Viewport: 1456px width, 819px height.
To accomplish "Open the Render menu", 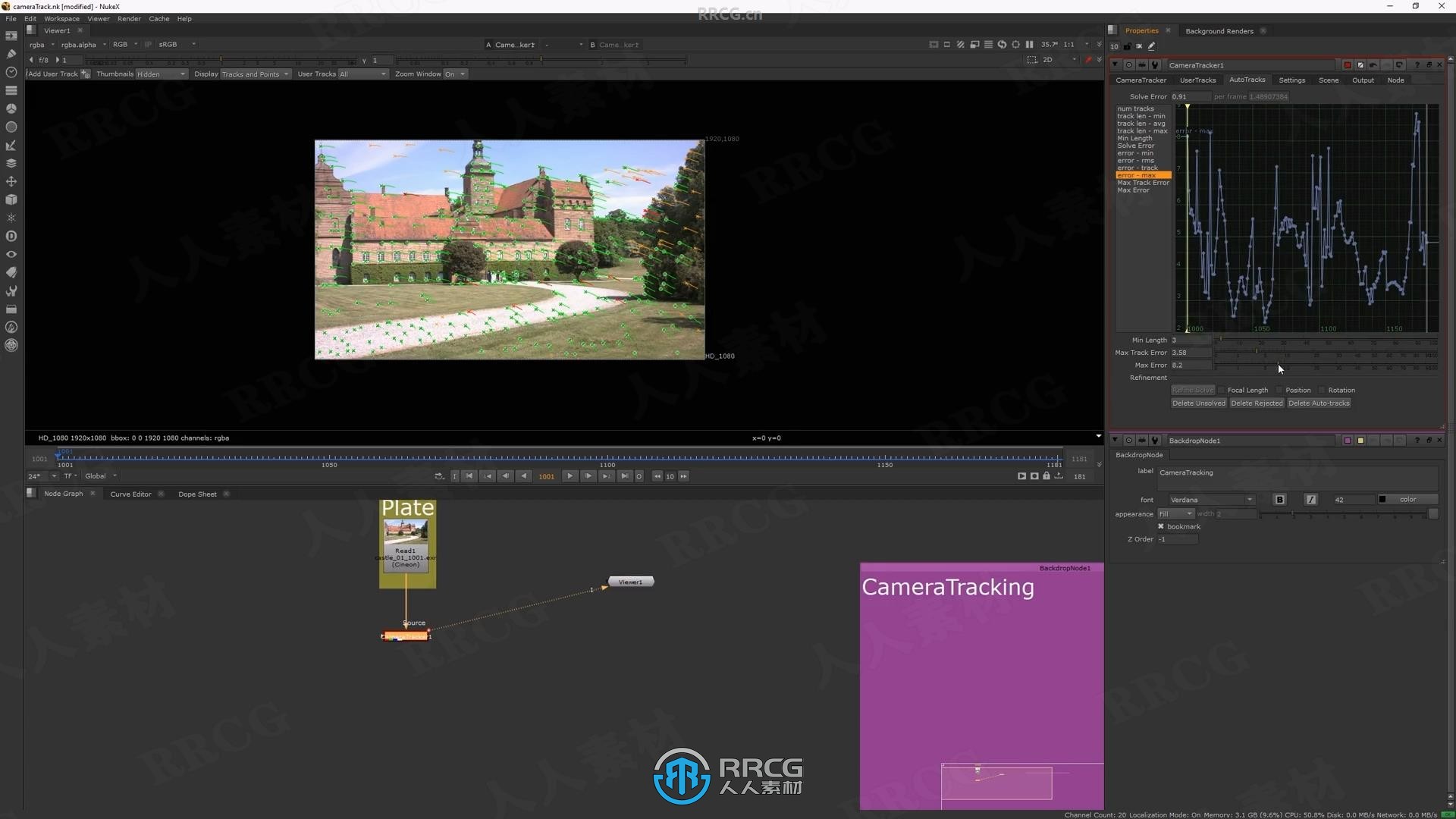I will [129, 19].
